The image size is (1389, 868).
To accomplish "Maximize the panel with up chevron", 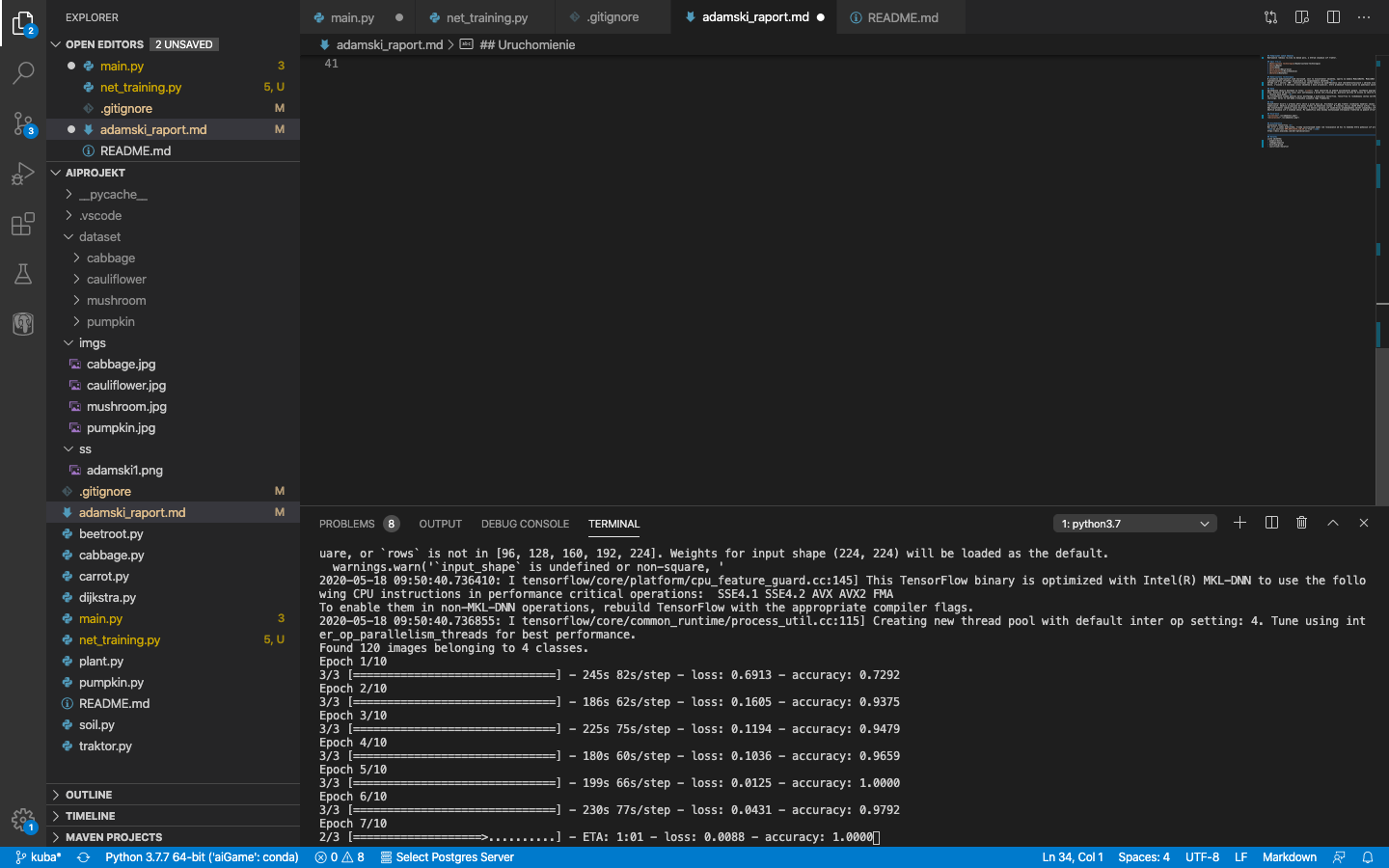I will [1333, 523].
